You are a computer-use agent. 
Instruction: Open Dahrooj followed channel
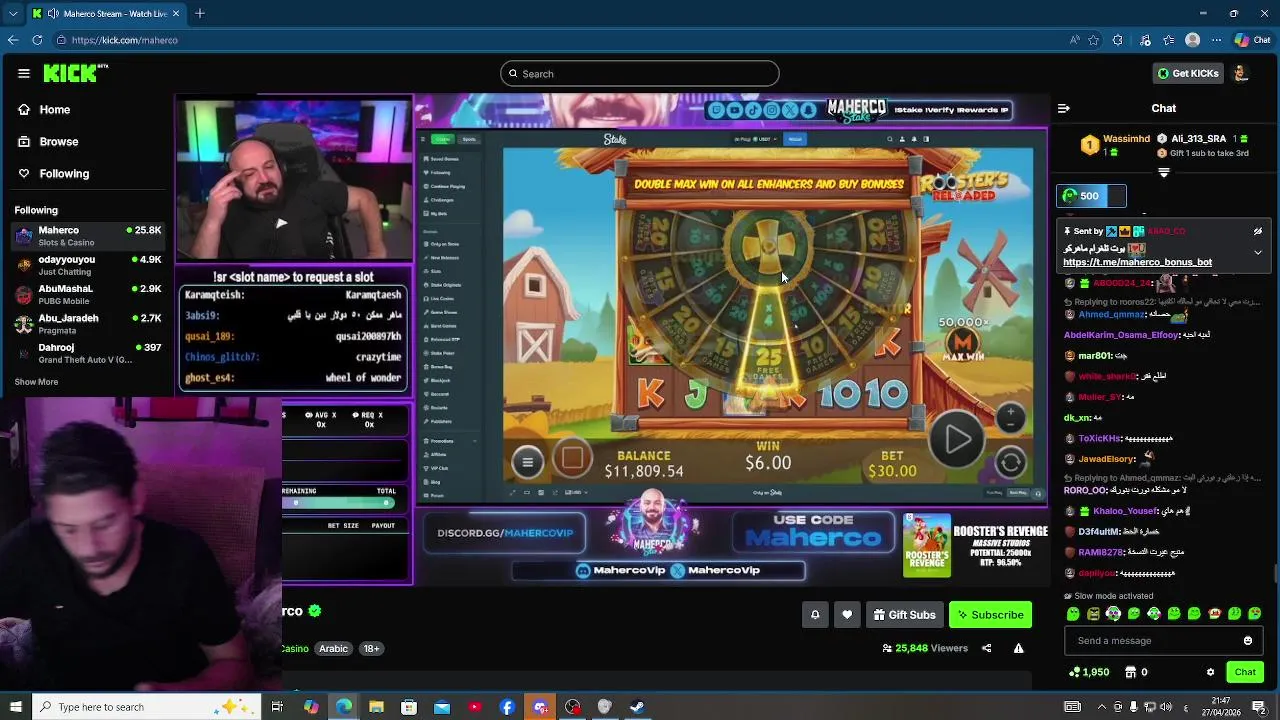(x=88, y=353)
